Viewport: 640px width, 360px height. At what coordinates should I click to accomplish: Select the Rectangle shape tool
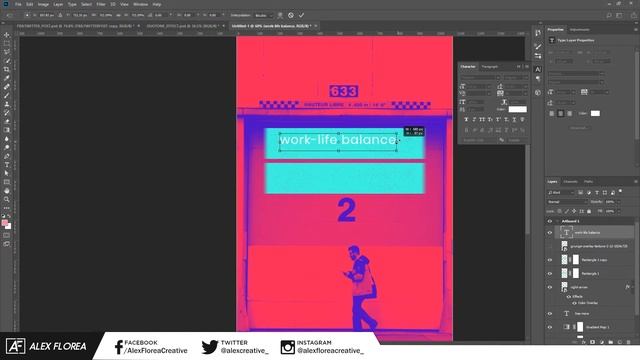(7, 182)
